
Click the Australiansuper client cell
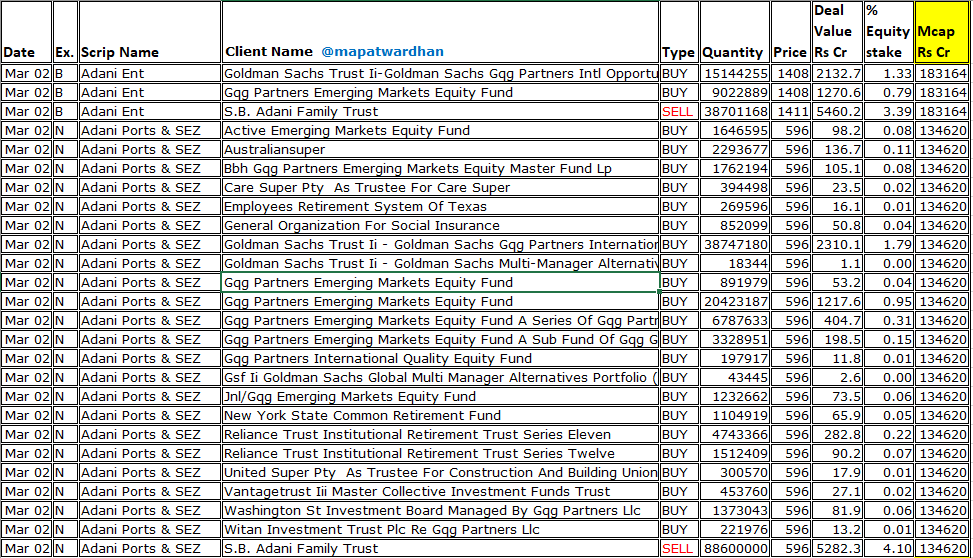click(x=440, y=150)
